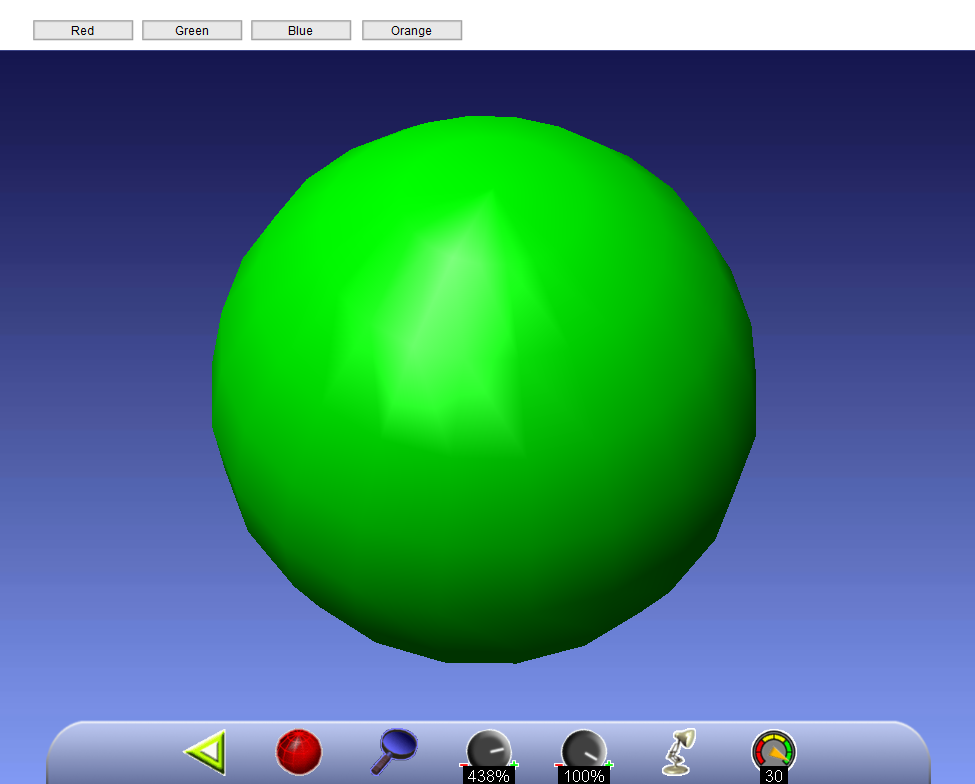Click the 438% value label
This screenshot has width=975, height=784.
pos(489,776)
